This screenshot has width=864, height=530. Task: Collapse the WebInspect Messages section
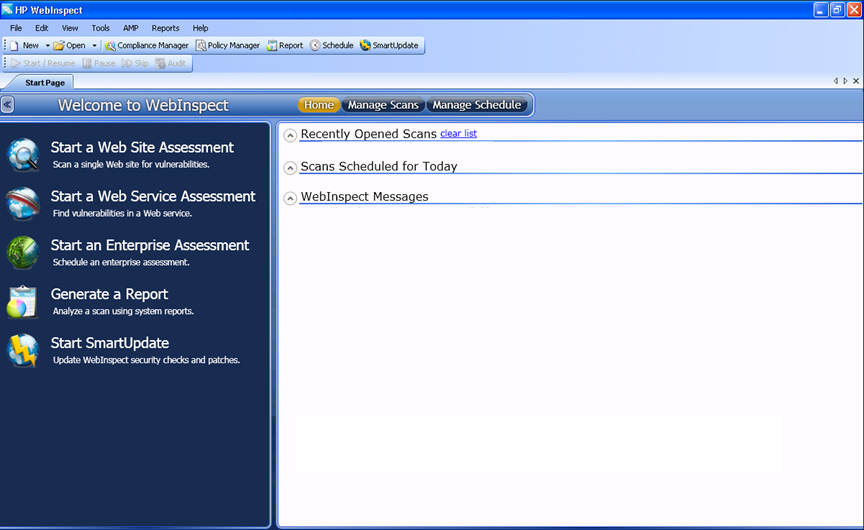pos(290,198)
